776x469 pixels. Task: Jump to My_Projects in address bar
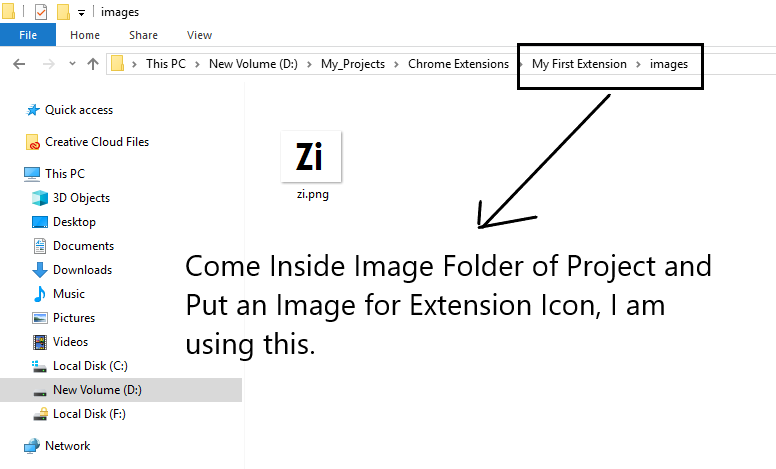click(353, 64)
